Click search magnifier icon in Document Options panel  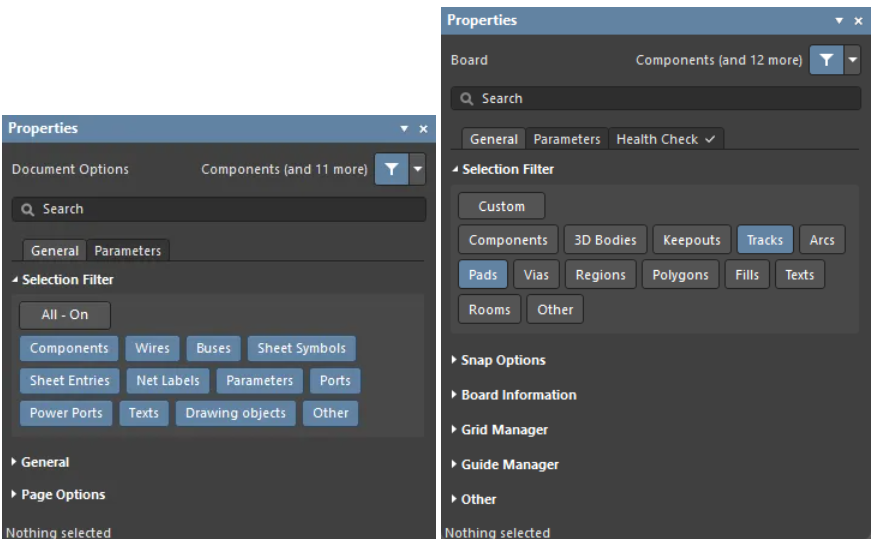click(27, 210)
